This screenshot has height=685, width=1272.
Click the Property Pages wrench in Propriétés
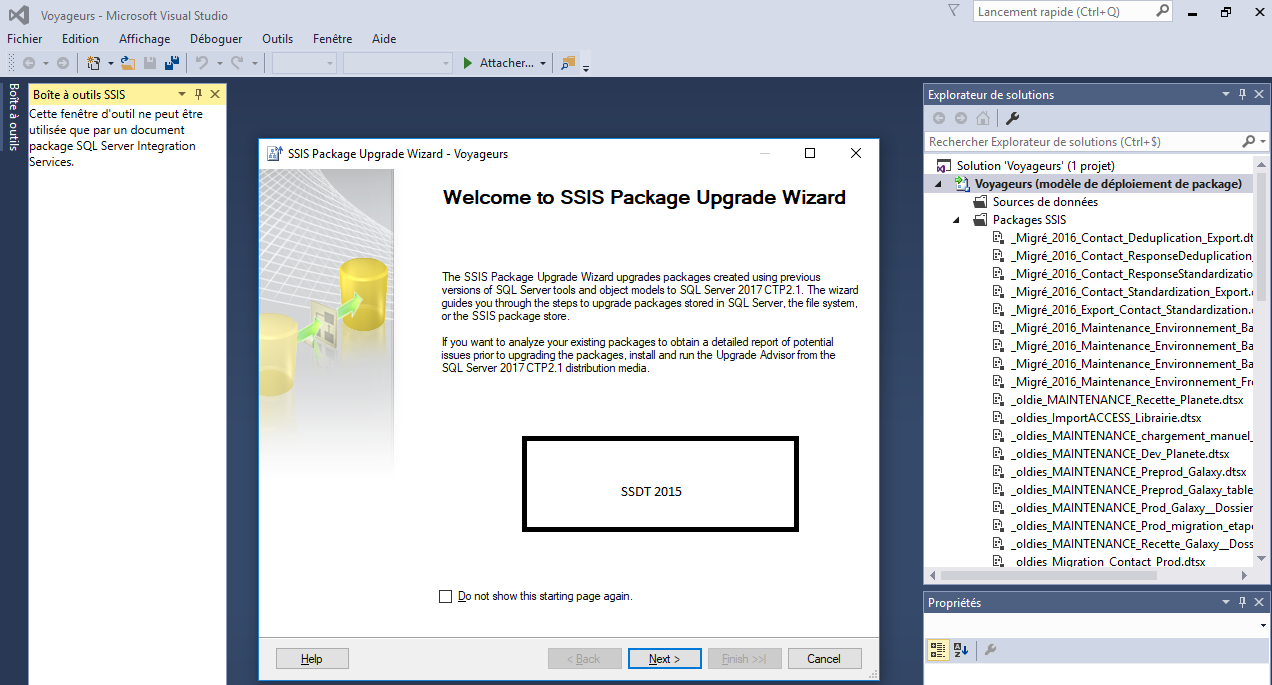point(990,649)
